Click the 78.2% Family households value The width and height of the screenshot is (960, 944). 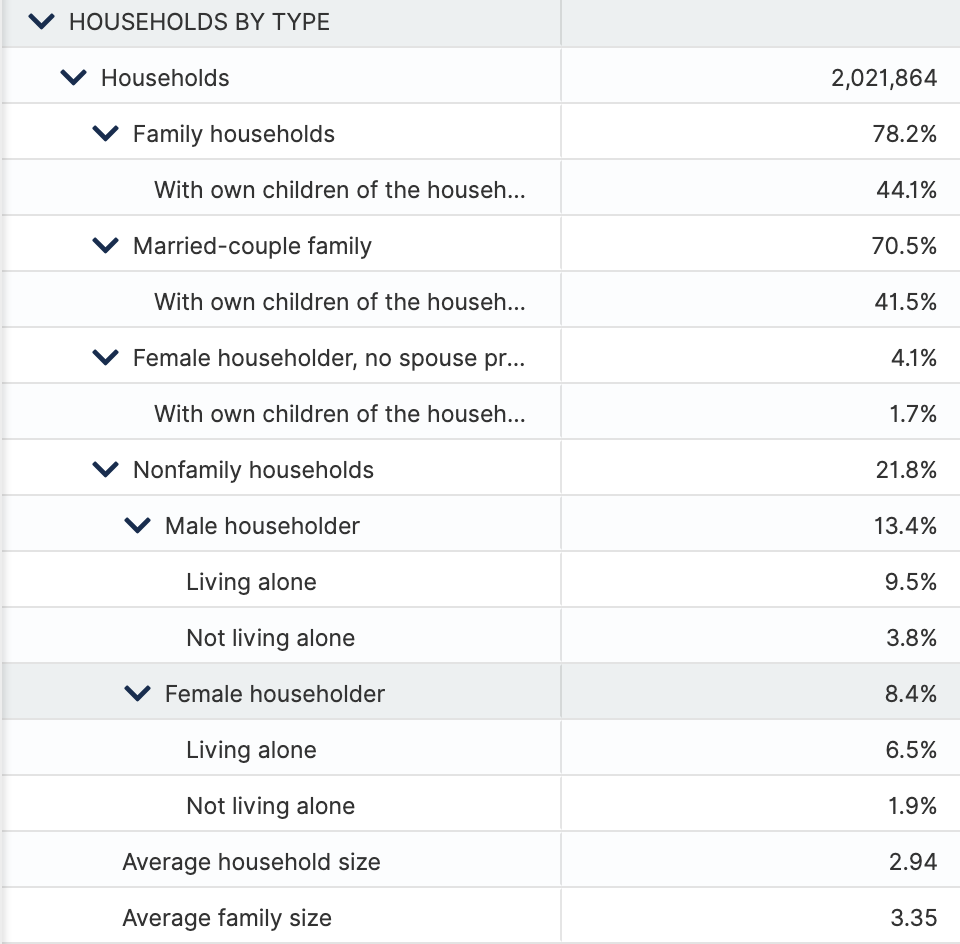[904, 133]
